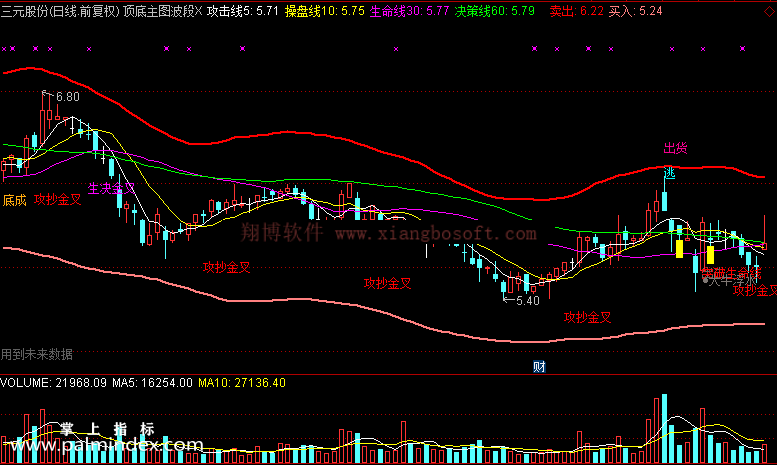Click the red 突破生命线 signal label
Viewport: 777px width, 465px height.
click(x=732, y=273)
